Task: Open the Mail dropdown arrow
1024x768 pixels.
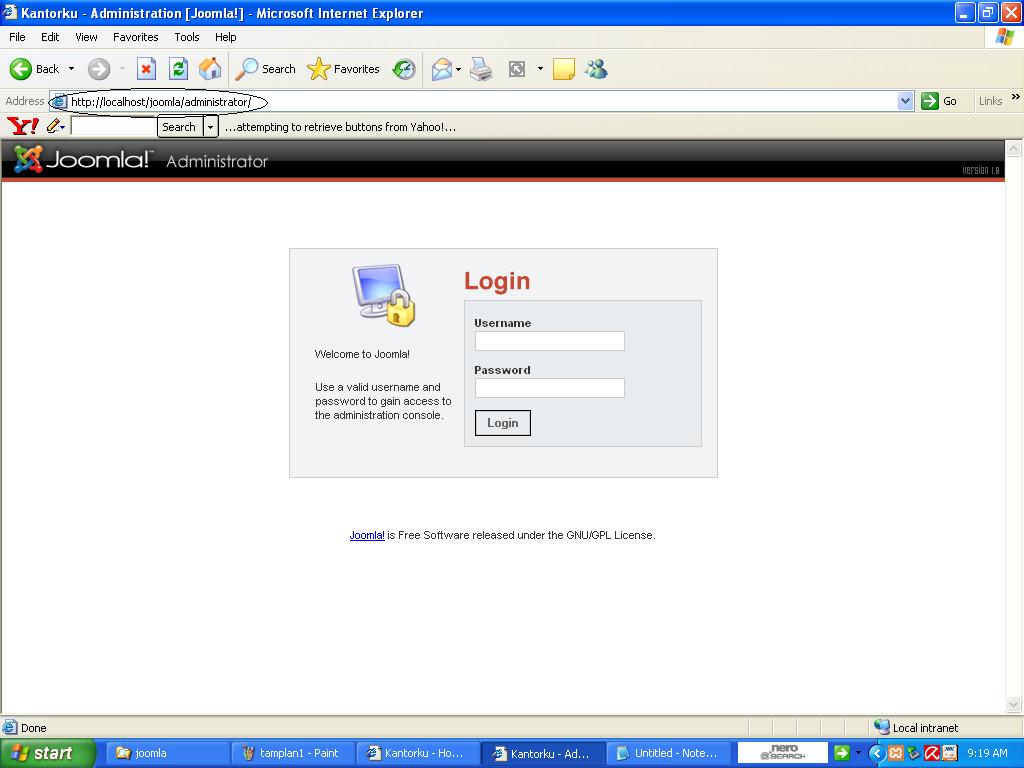Action: [458, 69]
